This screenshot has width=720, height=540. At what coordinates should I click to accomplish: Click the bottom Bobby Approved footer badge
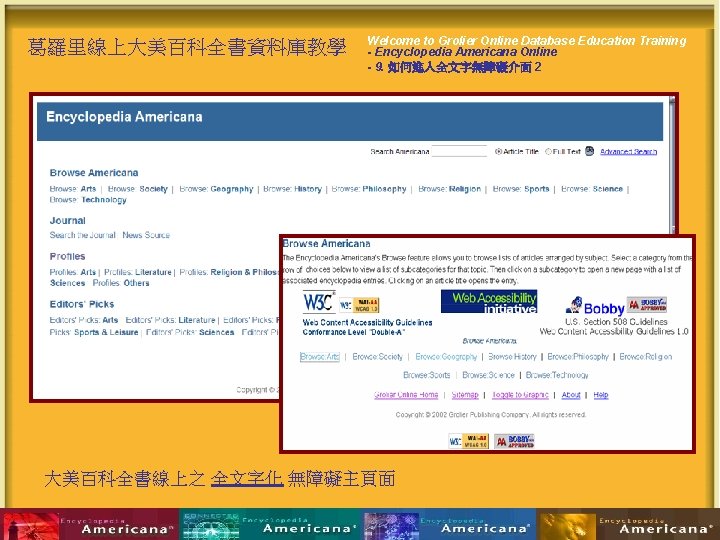coord(514,441)
